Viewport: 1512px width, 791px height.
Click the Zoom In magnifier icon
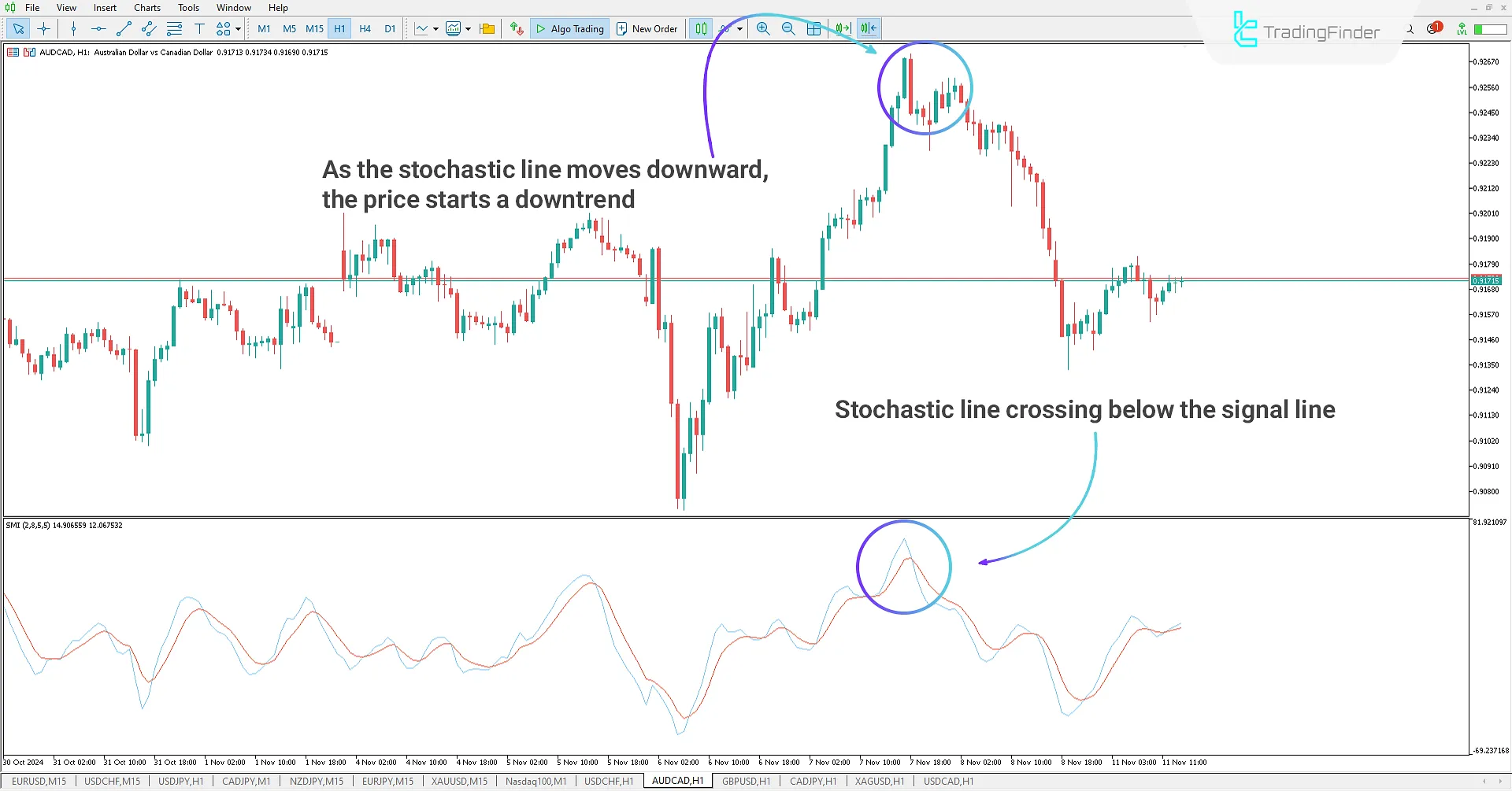point(762,28)
